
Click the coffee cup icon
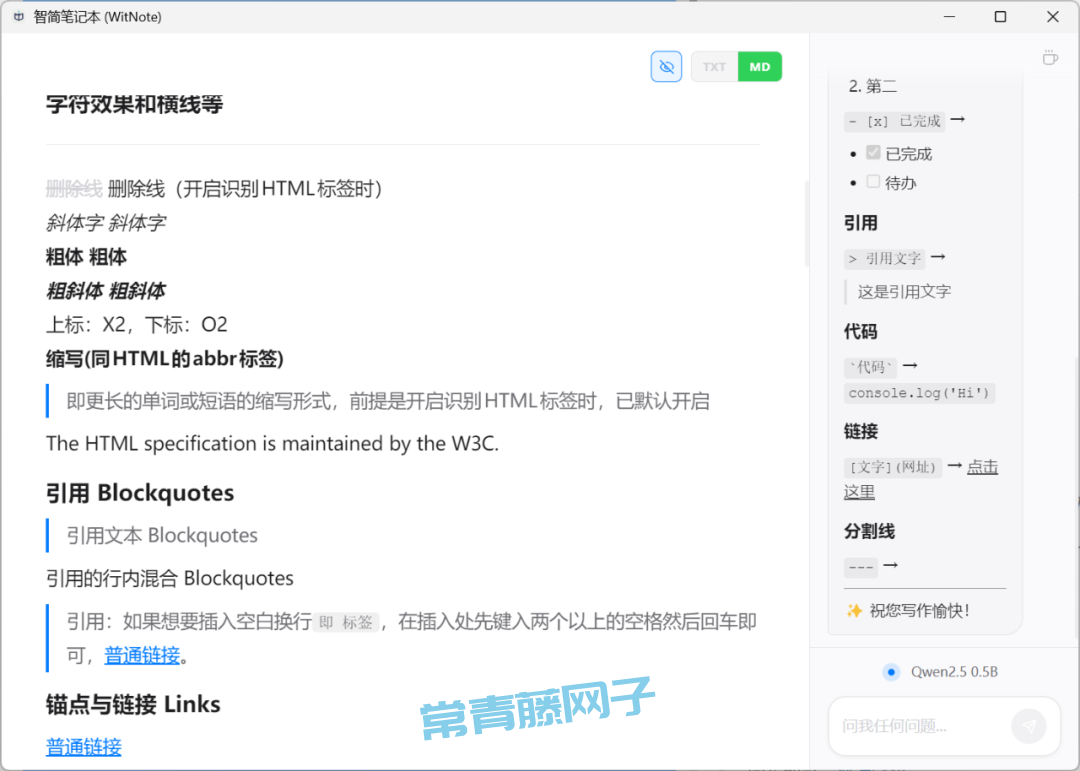(x=1050, y=58)
